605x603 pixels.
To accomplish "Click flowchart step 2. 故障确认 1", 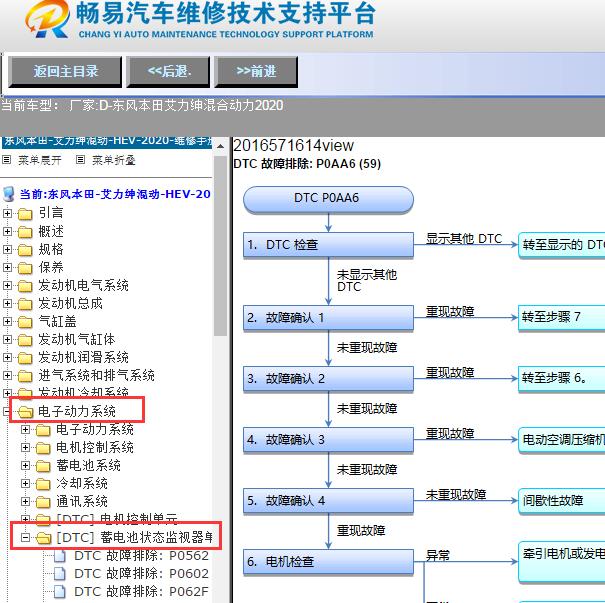I will point(328,318).
